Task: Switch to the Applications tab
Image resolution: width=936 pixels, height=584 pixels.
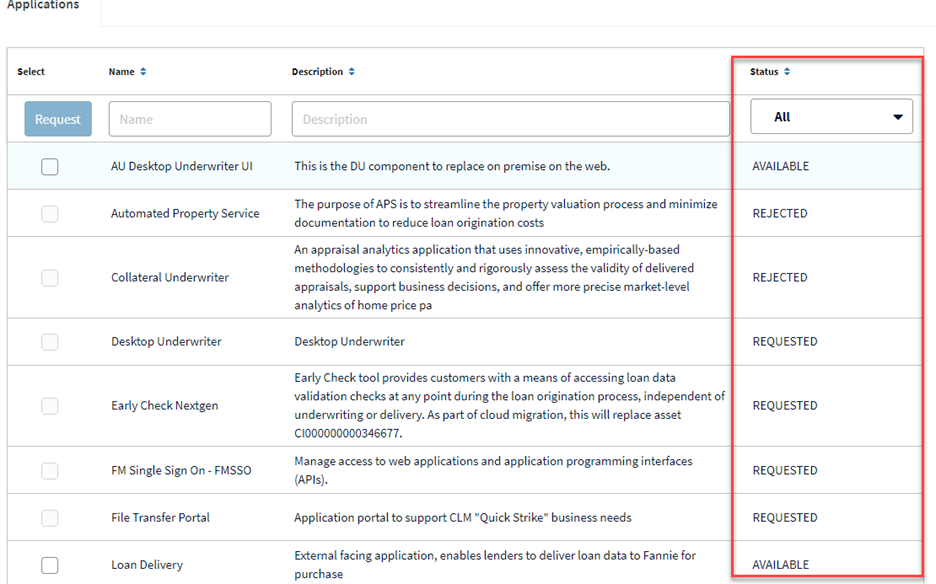Action: [43, 5]
